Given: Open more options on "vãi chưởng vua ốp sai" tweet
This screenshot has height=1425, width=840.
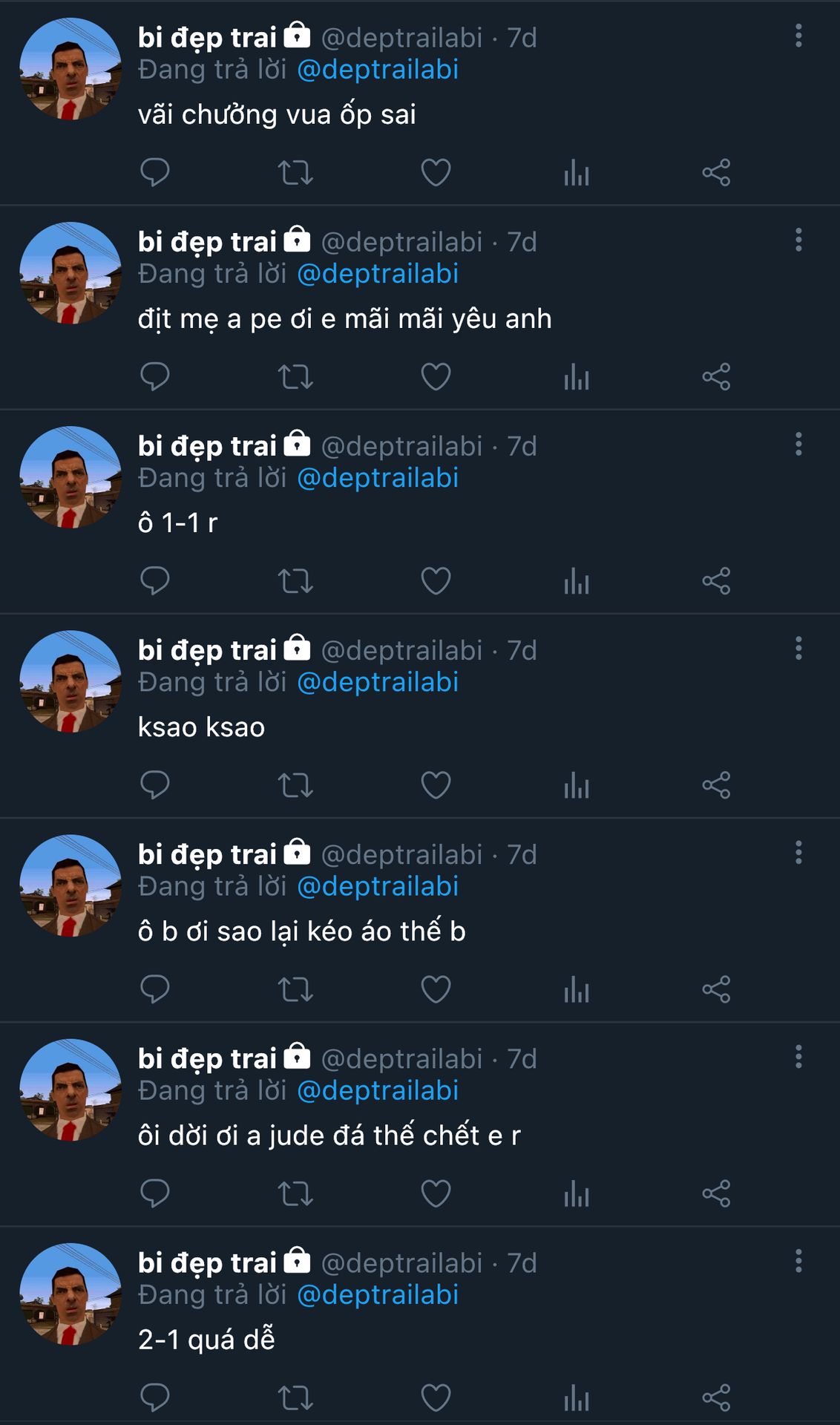Looking at the screenshot, I should [x=798, y=36].
